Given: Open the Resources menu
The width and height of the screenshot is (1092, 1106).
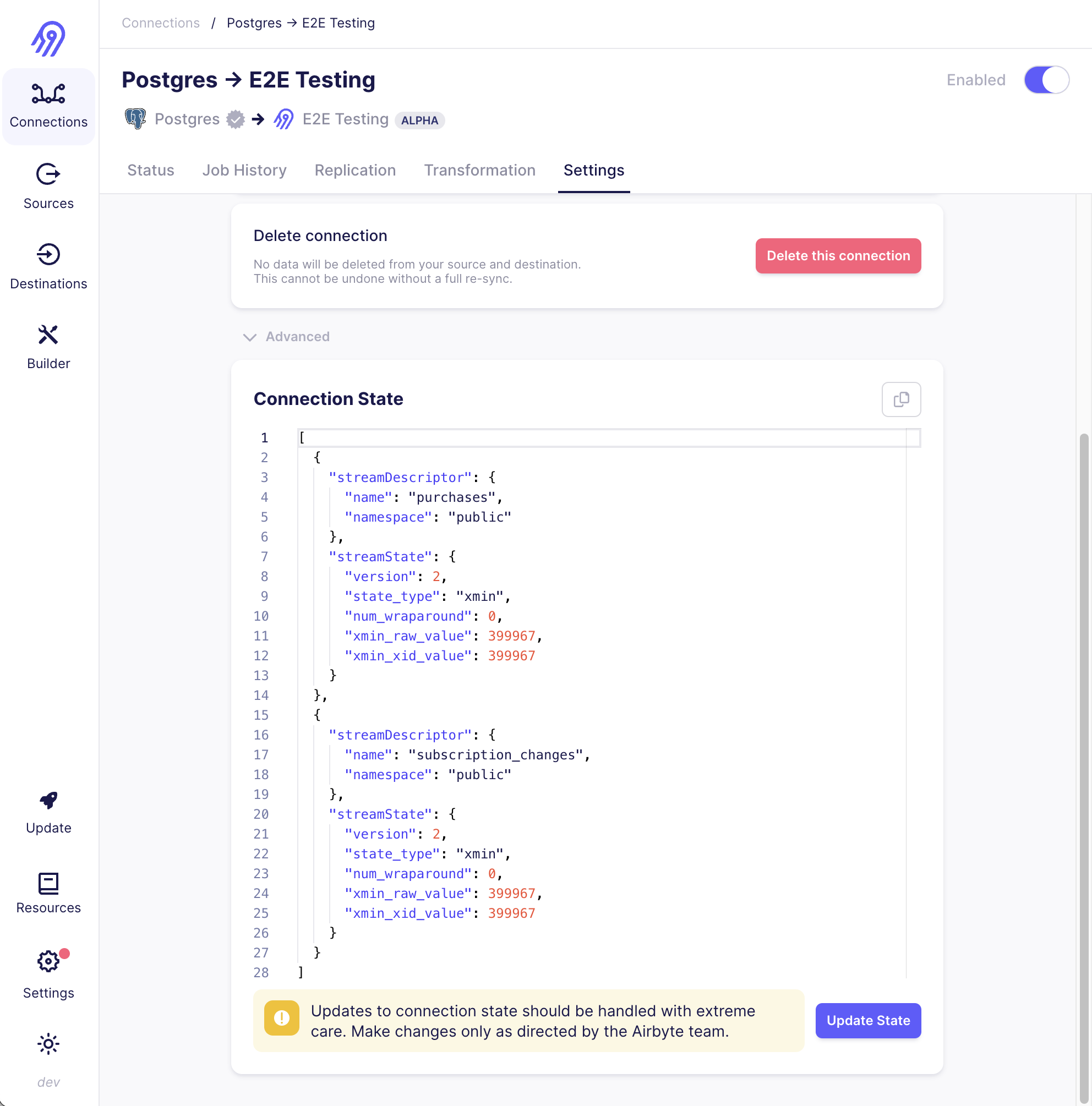Looking at the screenshot, I should coord(48,892).
